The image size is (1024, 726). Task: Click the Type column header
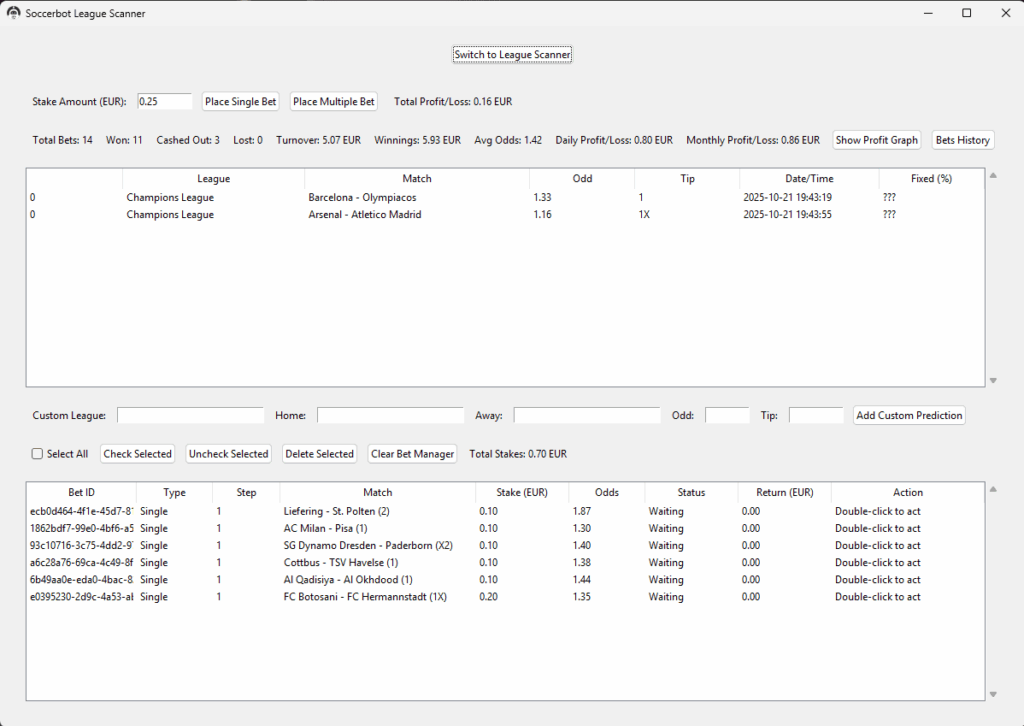(x=174, y=492)
